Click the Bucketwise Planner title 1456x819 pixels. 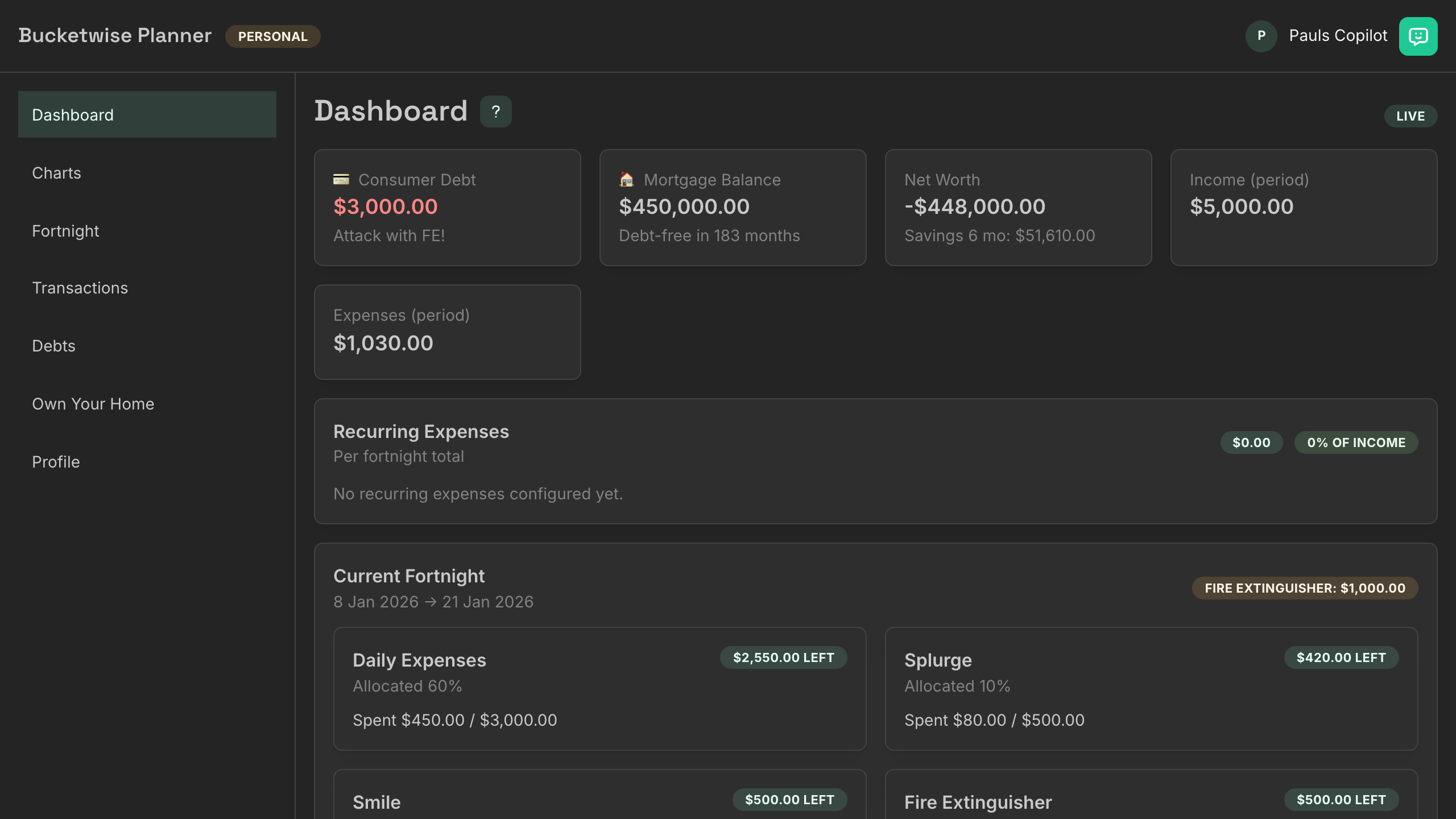click(115, 35)
